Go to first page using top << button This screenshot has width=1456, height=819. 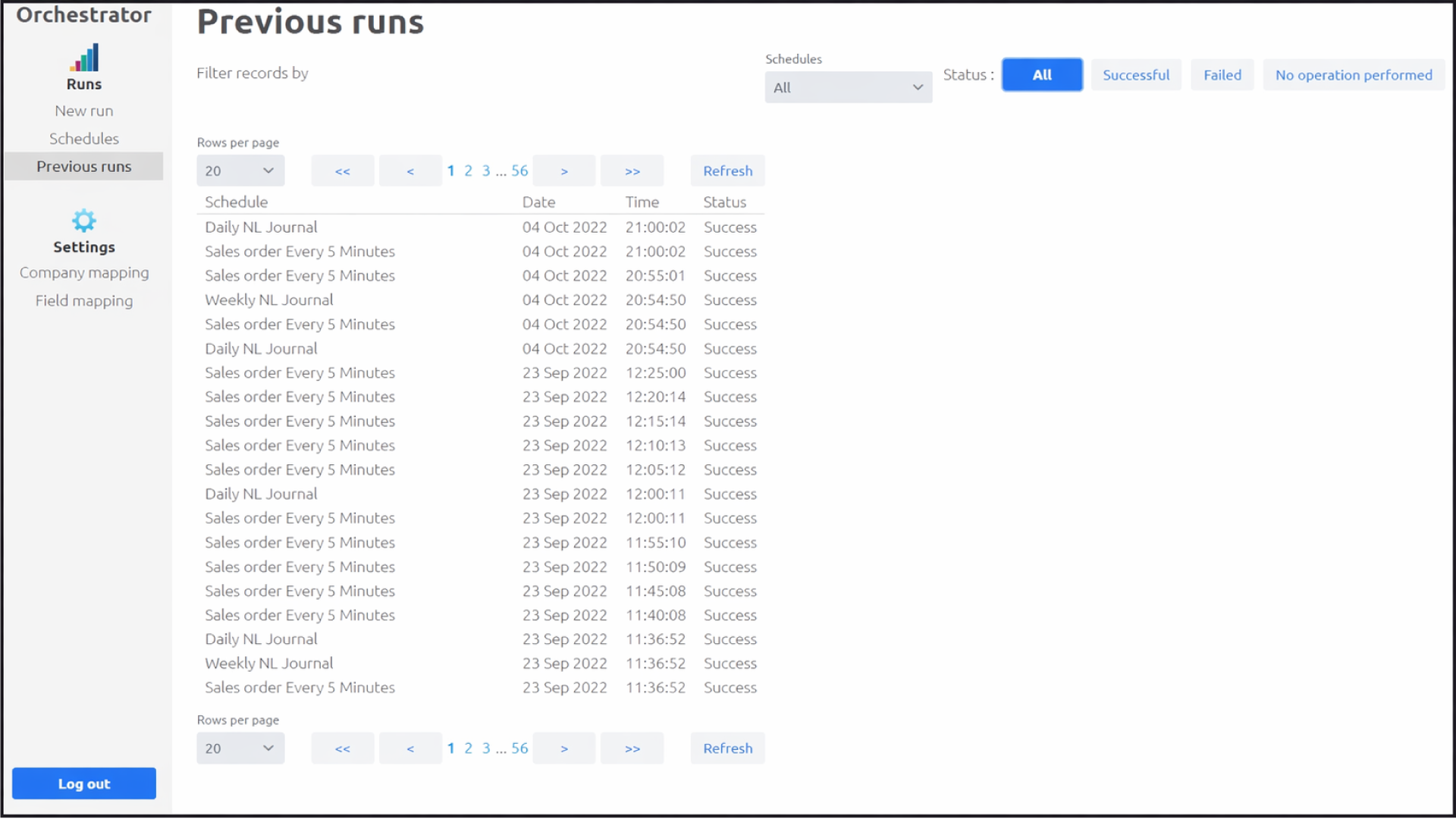pos(343,171)
